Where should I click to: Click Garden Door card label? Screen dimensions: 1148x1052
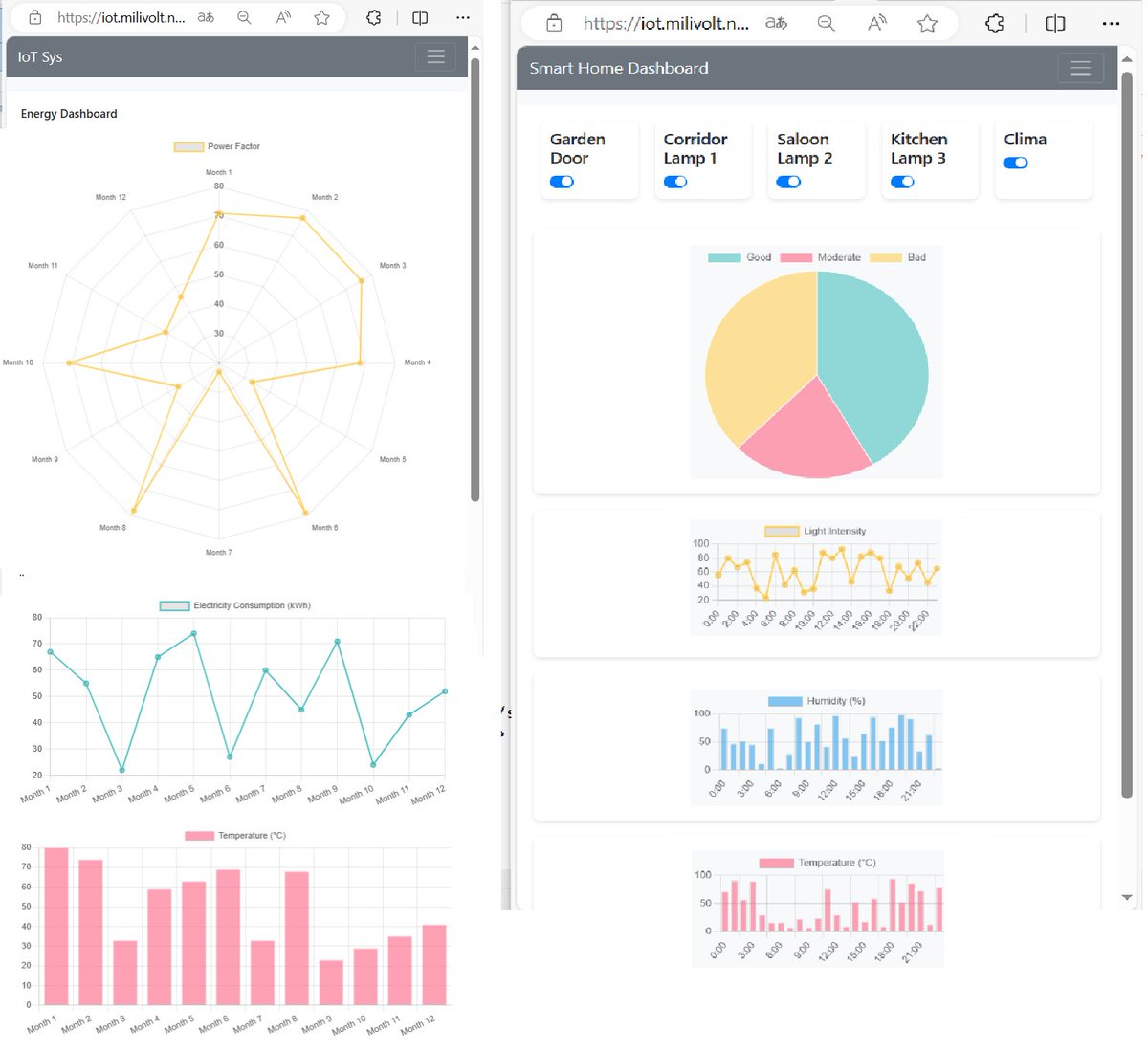(x=577, y=148)
